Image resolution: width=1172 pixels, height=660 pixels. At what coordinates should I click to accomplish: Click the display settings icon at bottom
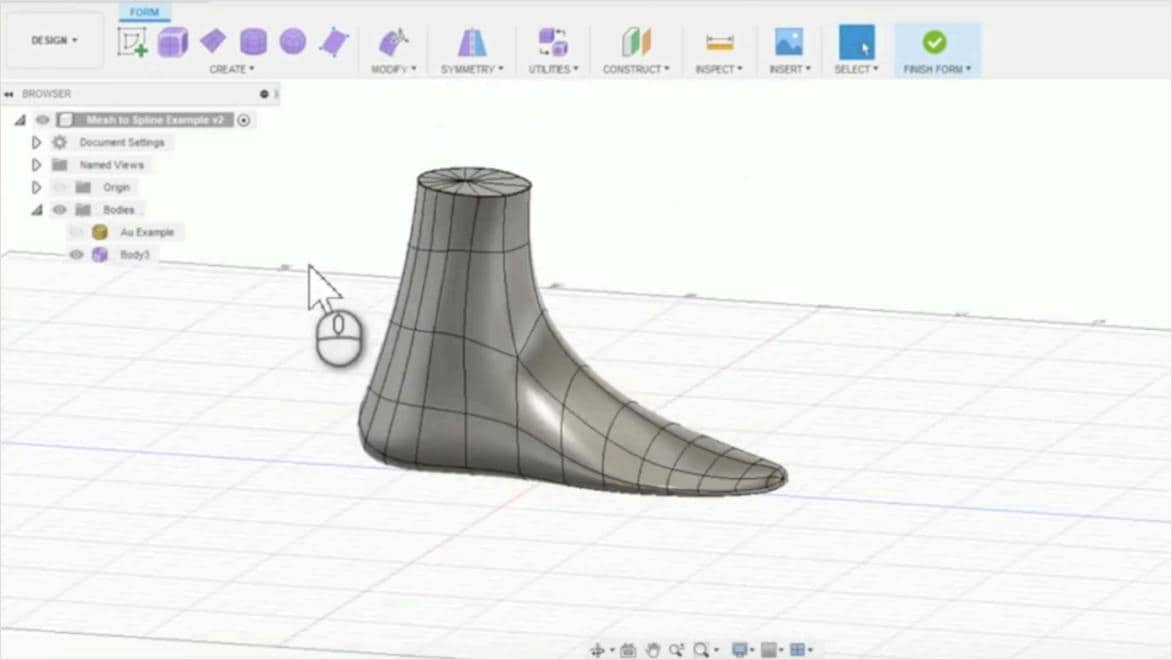[741, 648]
